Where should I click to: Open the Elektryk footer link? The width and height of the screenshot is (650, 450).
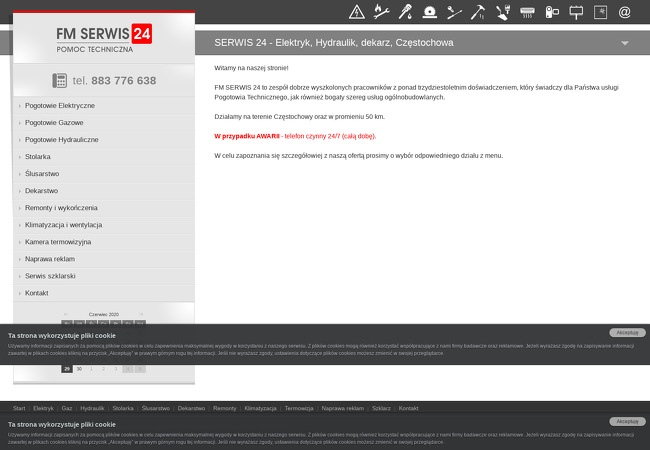tap(43, 408)
